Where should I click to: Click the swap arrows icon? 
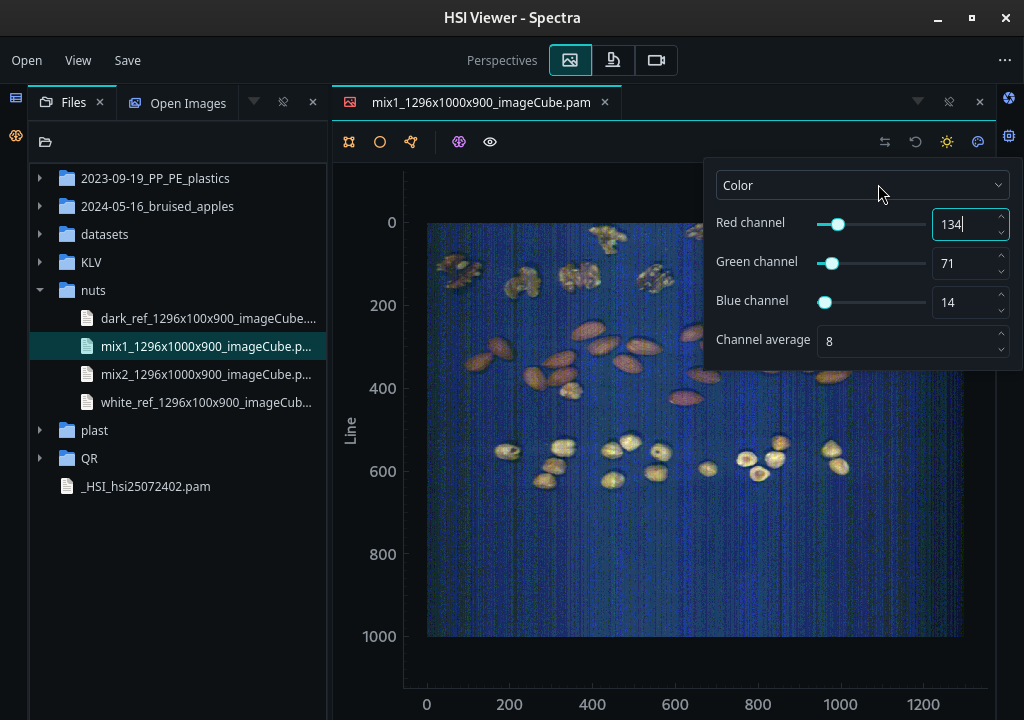(x=885, y=142)
